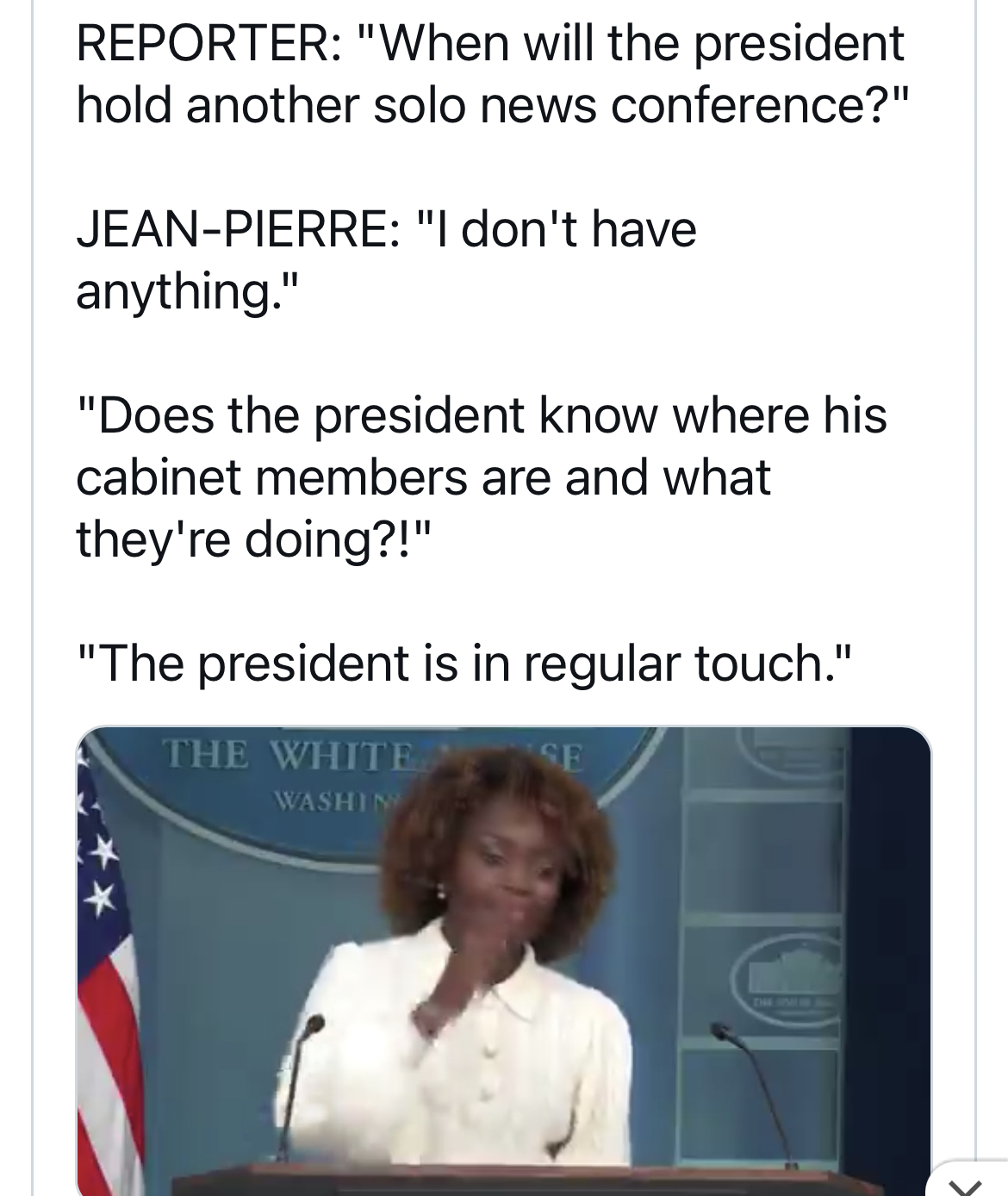Open the press briefing video thumbnail
The image size is (1008, 1196).
[503, 956]
